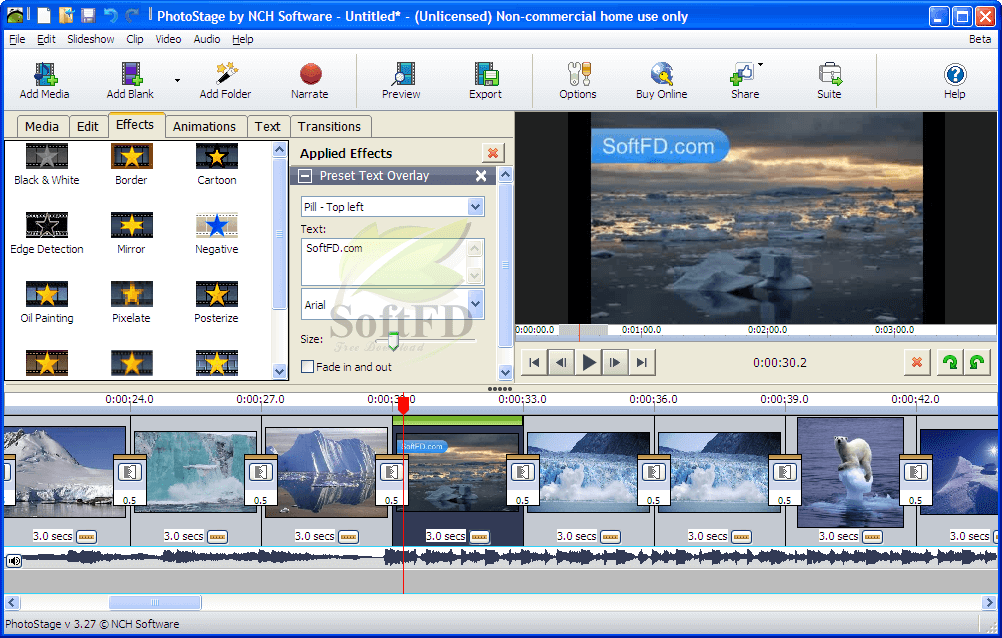1002x638 pixels.
Task: Remove the Preset Text Overlay effect
Action: click(x=481, y=176)
